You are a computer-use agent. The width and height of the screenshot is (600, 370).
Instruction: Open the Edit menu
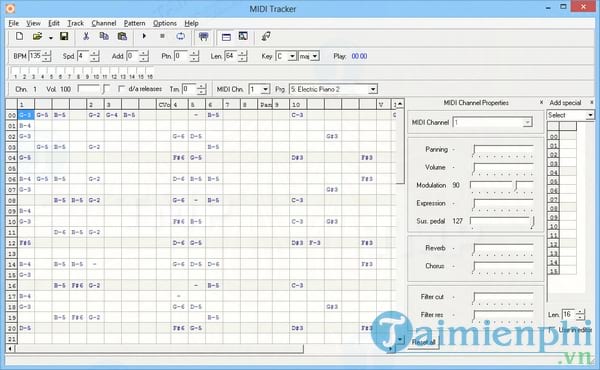coord(54,23)
